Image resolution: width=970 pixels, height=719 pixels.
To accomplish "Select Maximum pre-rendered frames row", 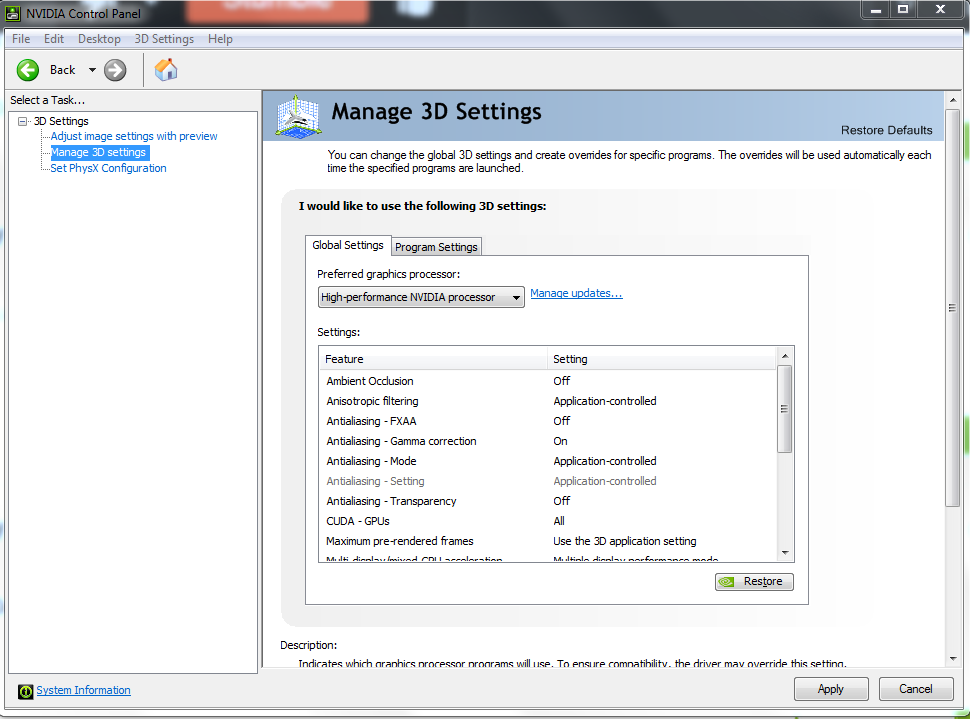I will pyautogui.click(x=547, y=541).
